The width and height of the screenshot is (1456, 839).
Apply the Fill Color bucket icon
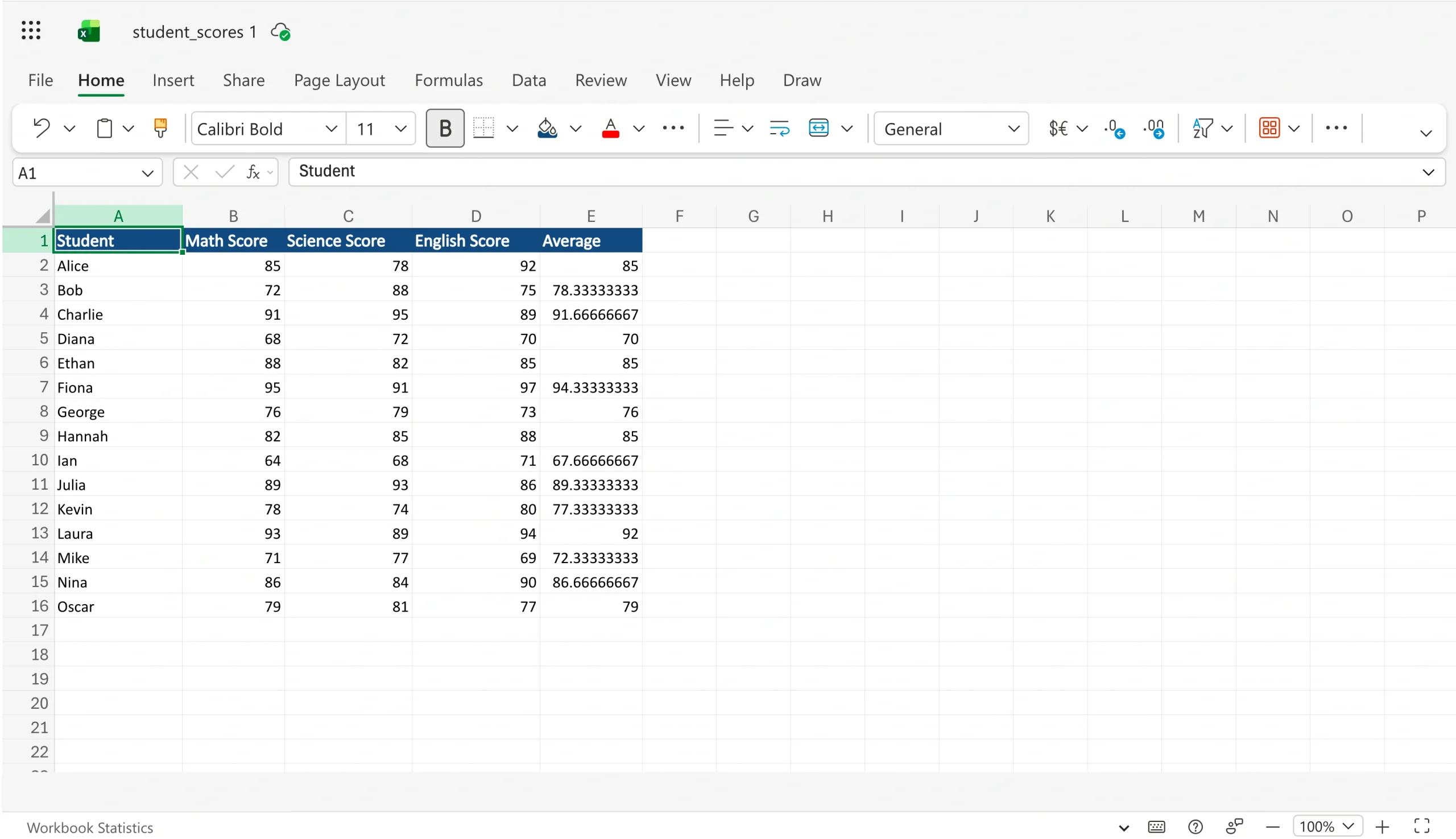click(x=547, y=128)
